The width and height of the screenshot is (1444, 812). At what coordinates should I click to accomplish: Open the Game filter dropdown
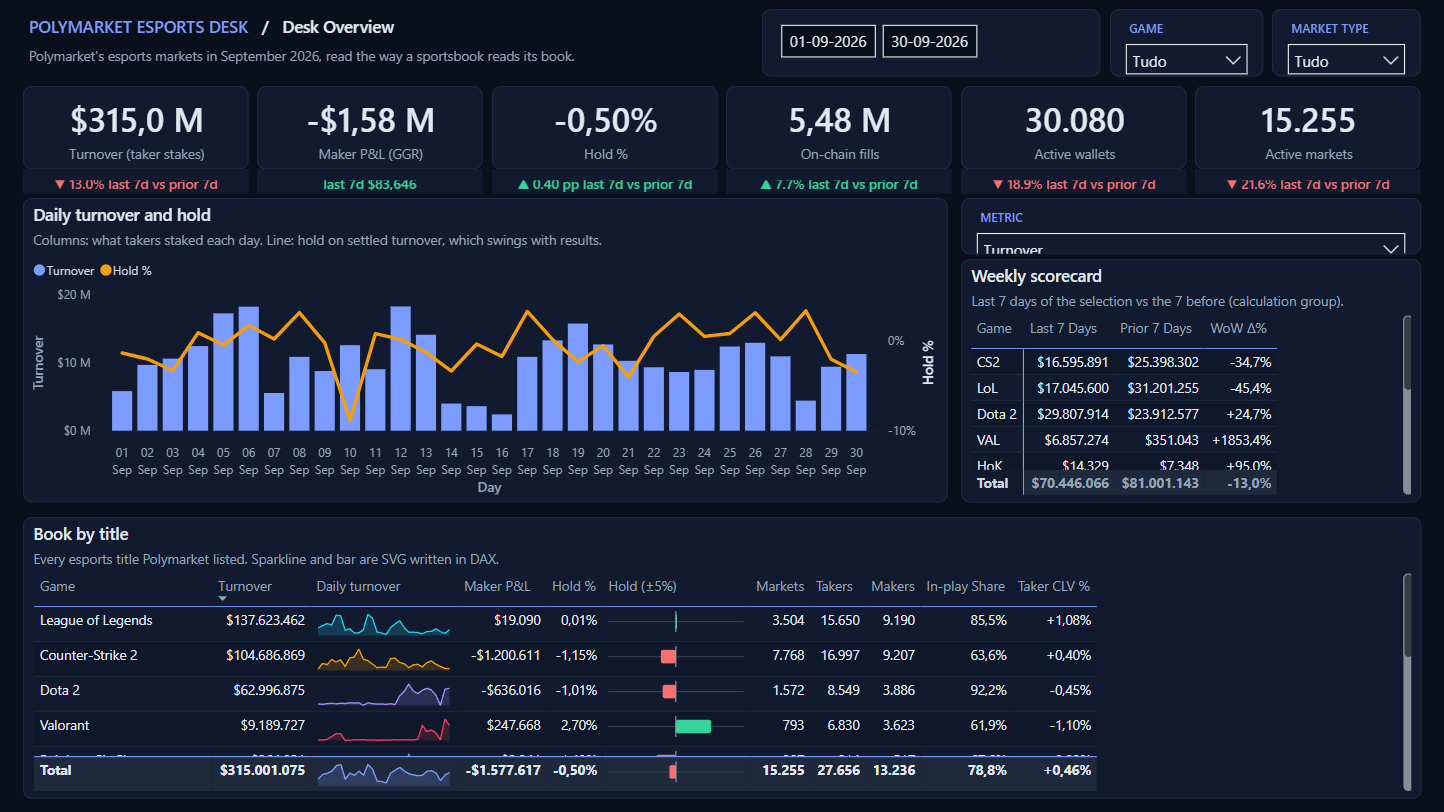1186,61
